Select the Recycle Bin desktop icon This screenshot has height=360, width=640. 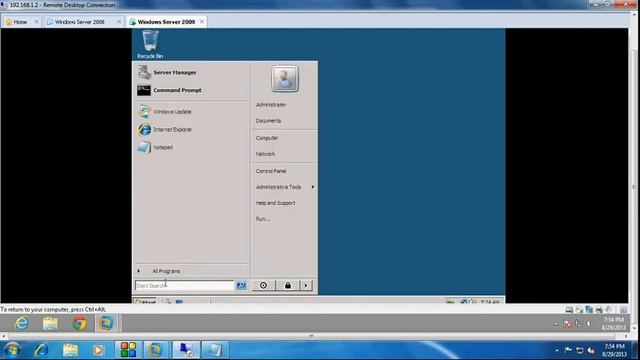coord(150,44)
